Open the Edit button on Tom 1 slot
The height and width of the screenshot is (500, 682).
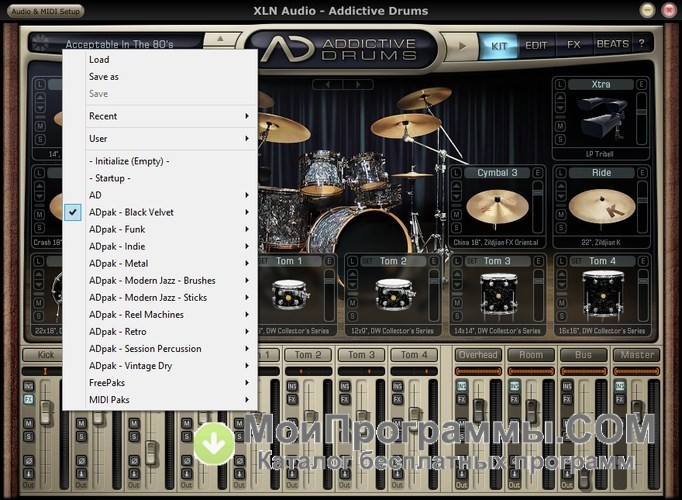point(329,261)
